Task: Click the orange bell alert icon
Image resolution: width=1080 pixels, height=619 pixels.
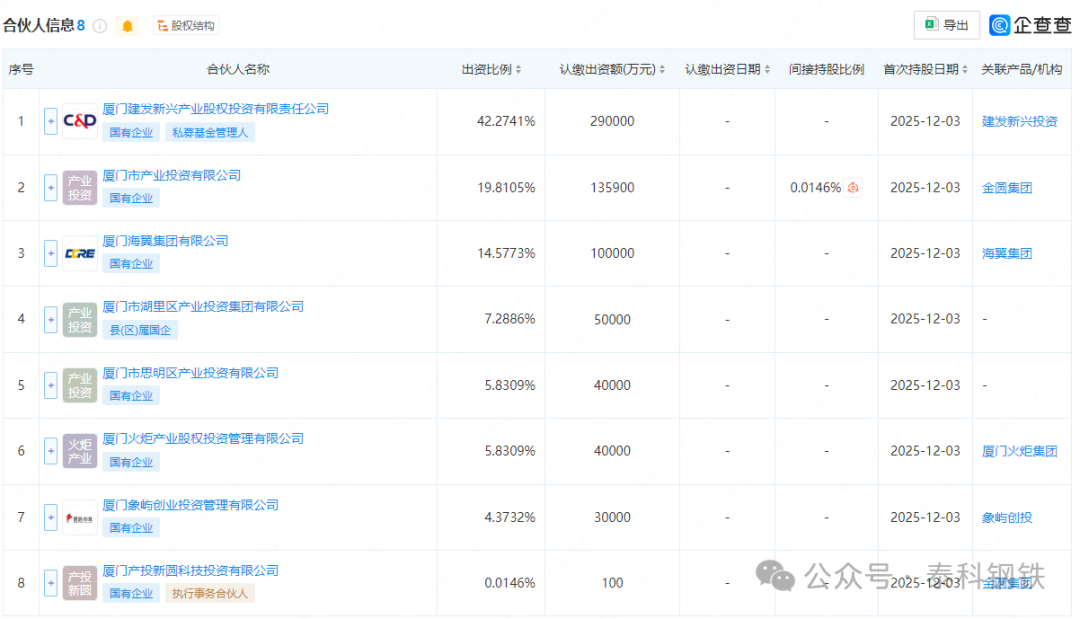Action: pyautogui.click(x=127, y=26)
